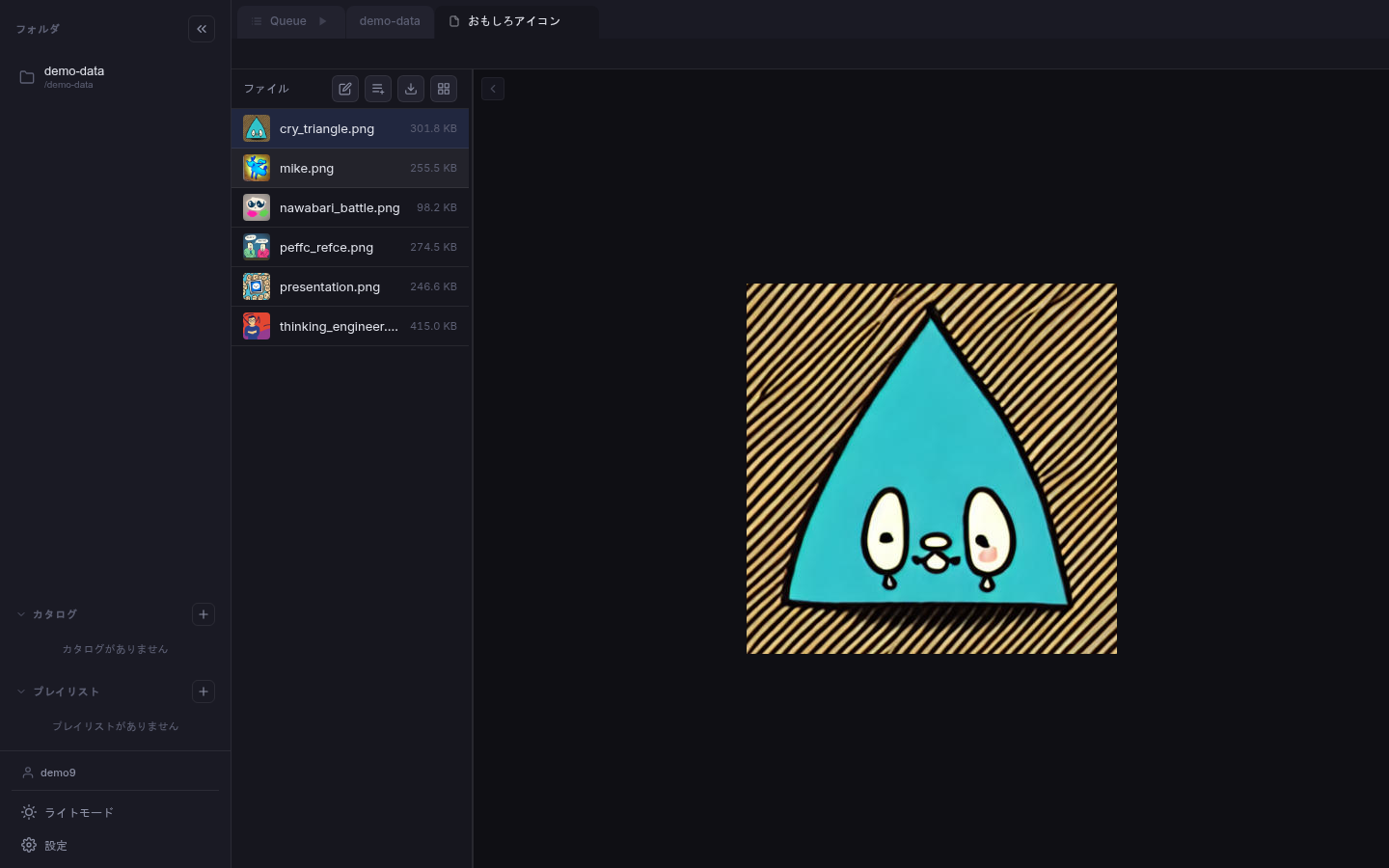This screenshot has width=1389, height=868.
Task: Collapse the プレイリスト section
Action: [21, 692]
